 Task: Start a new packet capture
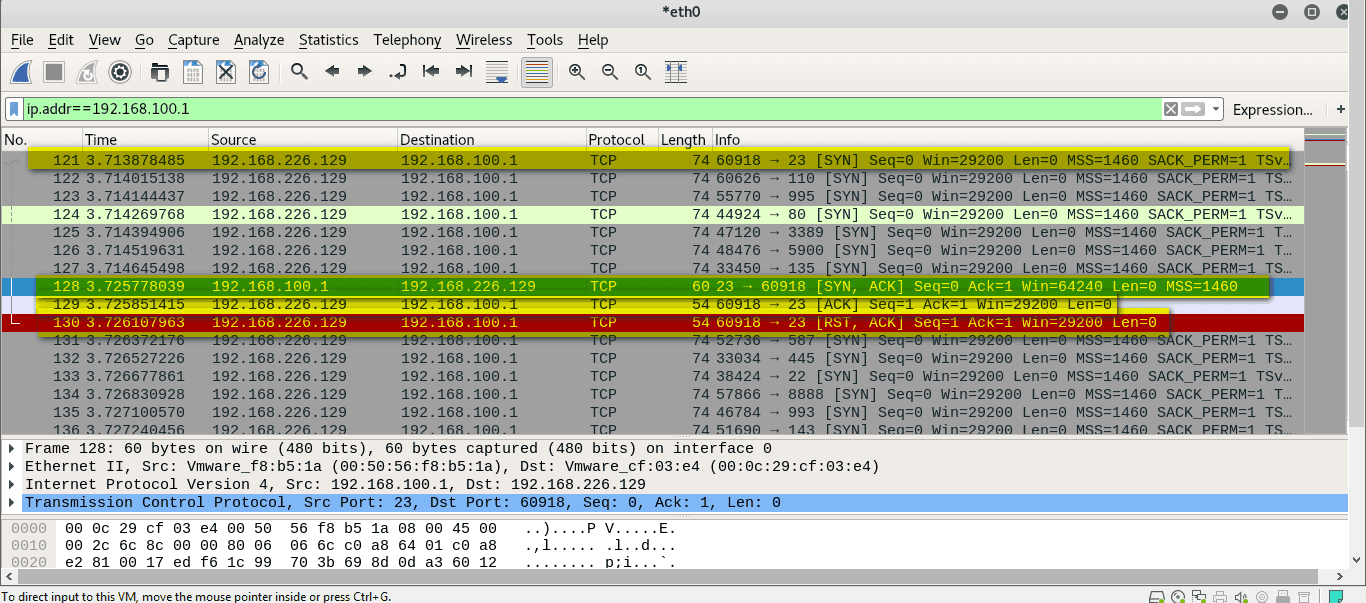pyautogui.click(x=21, y=71)
